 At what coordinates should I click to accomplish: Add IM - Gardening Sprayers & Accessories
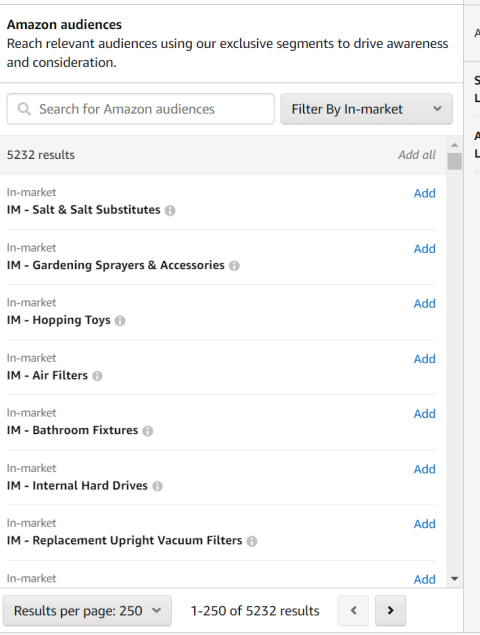click(x=425, y=249)
